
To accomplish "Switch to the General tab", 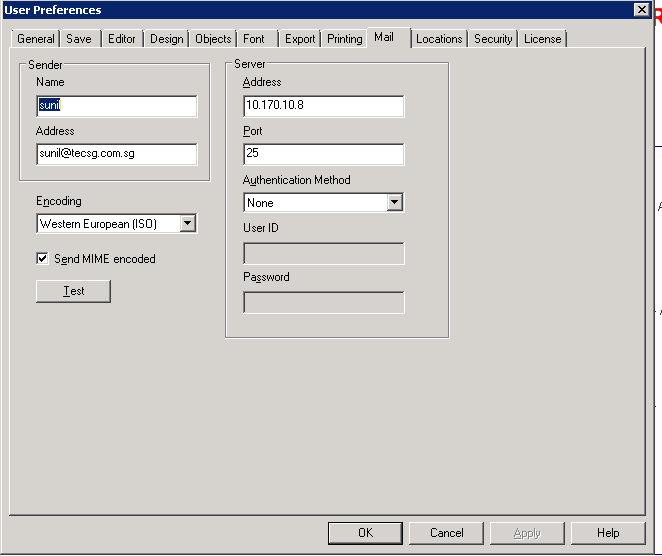I will click(x=35, y=39).
